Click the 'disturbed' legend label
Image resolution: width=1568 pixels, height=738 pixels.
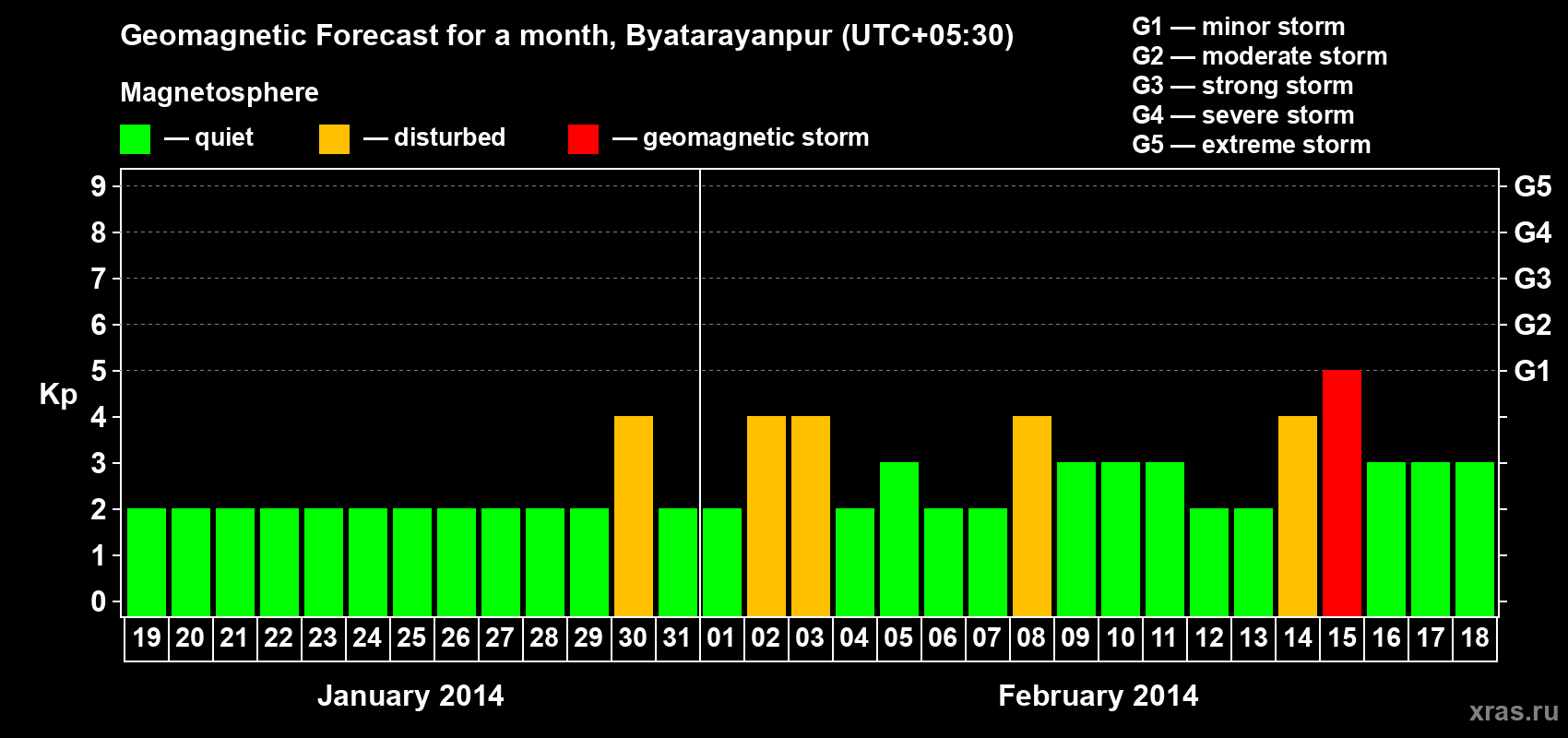tap(449, 137)
